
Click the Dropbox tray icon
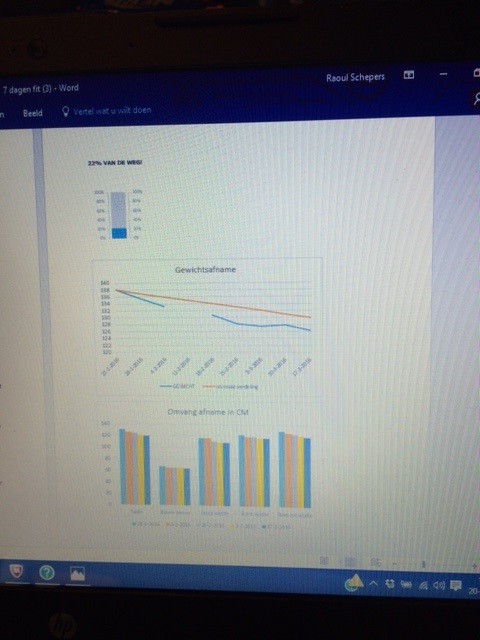pyautogui.click(x=389, y=584)
